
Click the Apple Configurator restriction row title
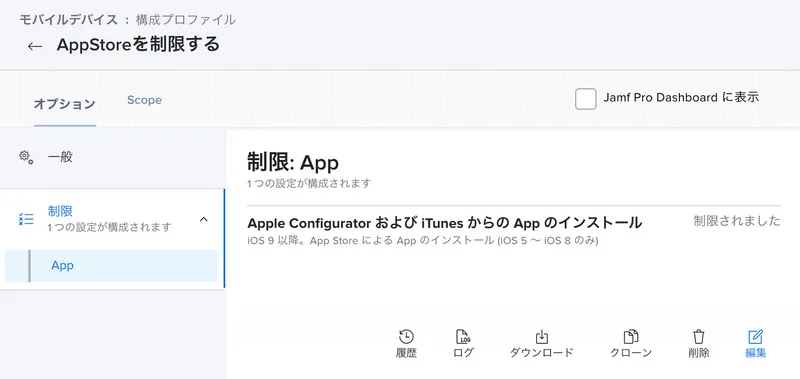pyautogui.click(x=444, y=223)
